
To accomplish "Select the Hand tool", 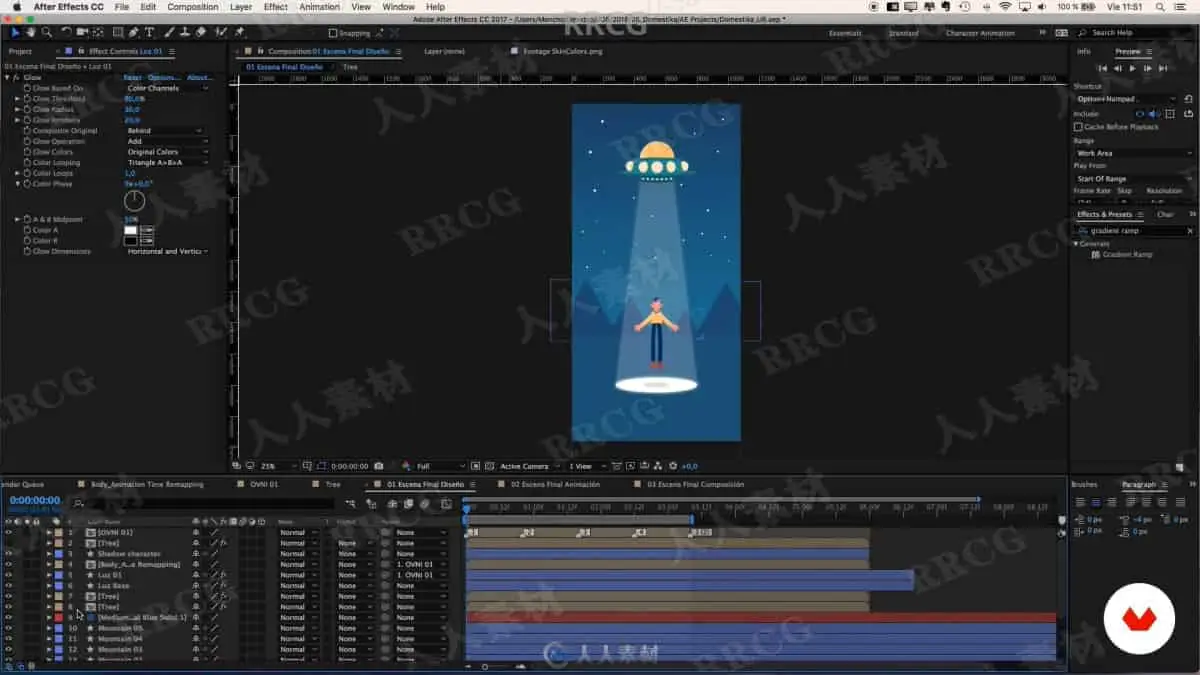I will click(31, 32).
